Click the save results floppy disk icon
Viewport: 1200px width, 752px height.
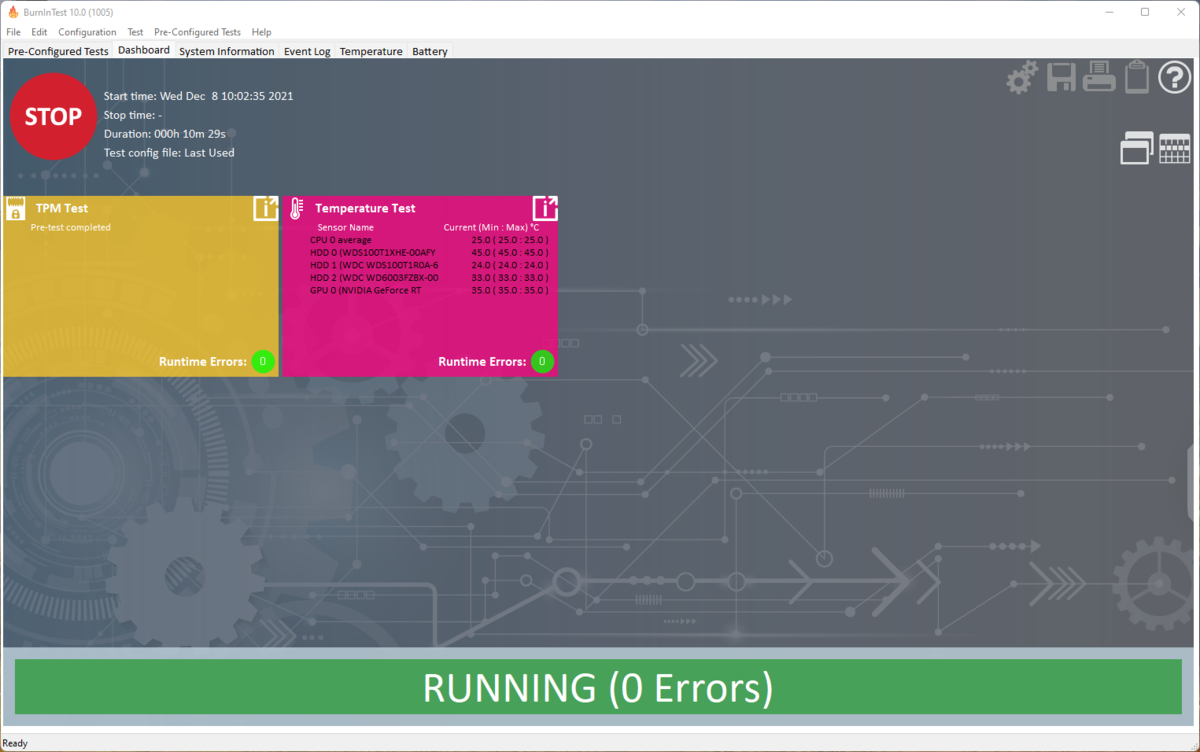click(1061, 77)
